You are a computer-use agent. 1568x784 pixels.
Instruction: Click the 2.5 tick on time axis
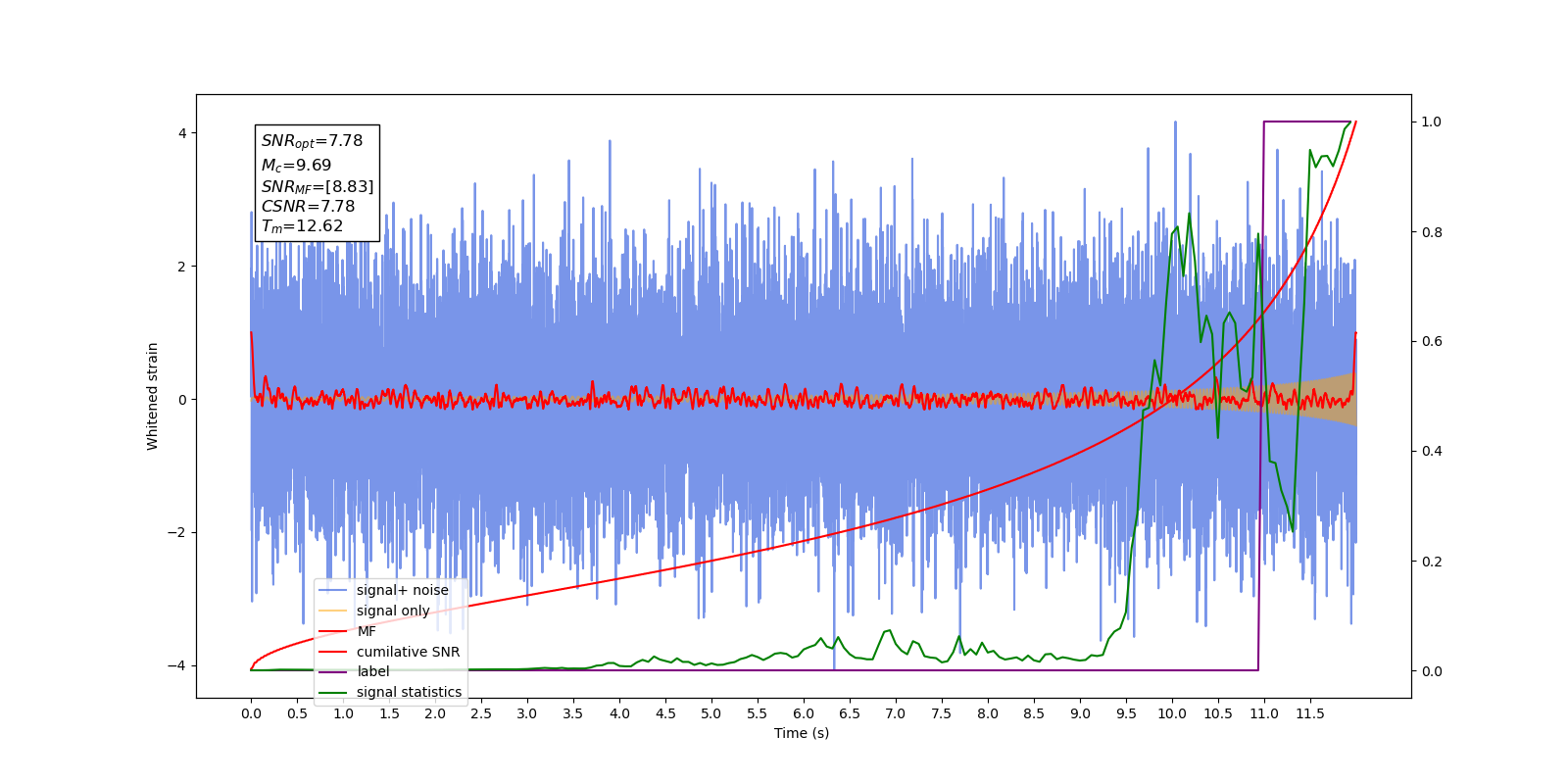coord(481,713)
